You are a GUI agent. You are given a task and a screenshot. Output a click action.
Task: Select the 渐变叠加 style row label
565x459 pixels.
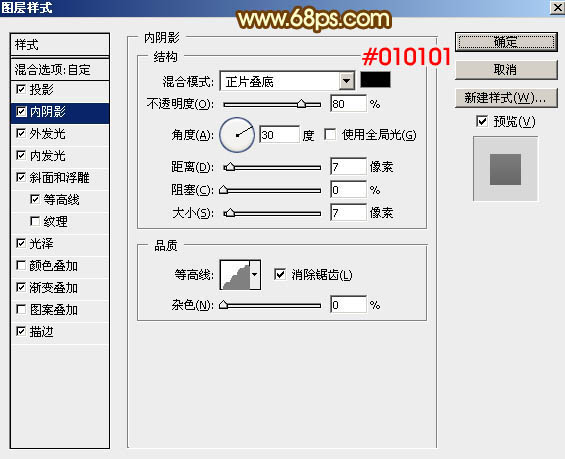pos(53,288)
